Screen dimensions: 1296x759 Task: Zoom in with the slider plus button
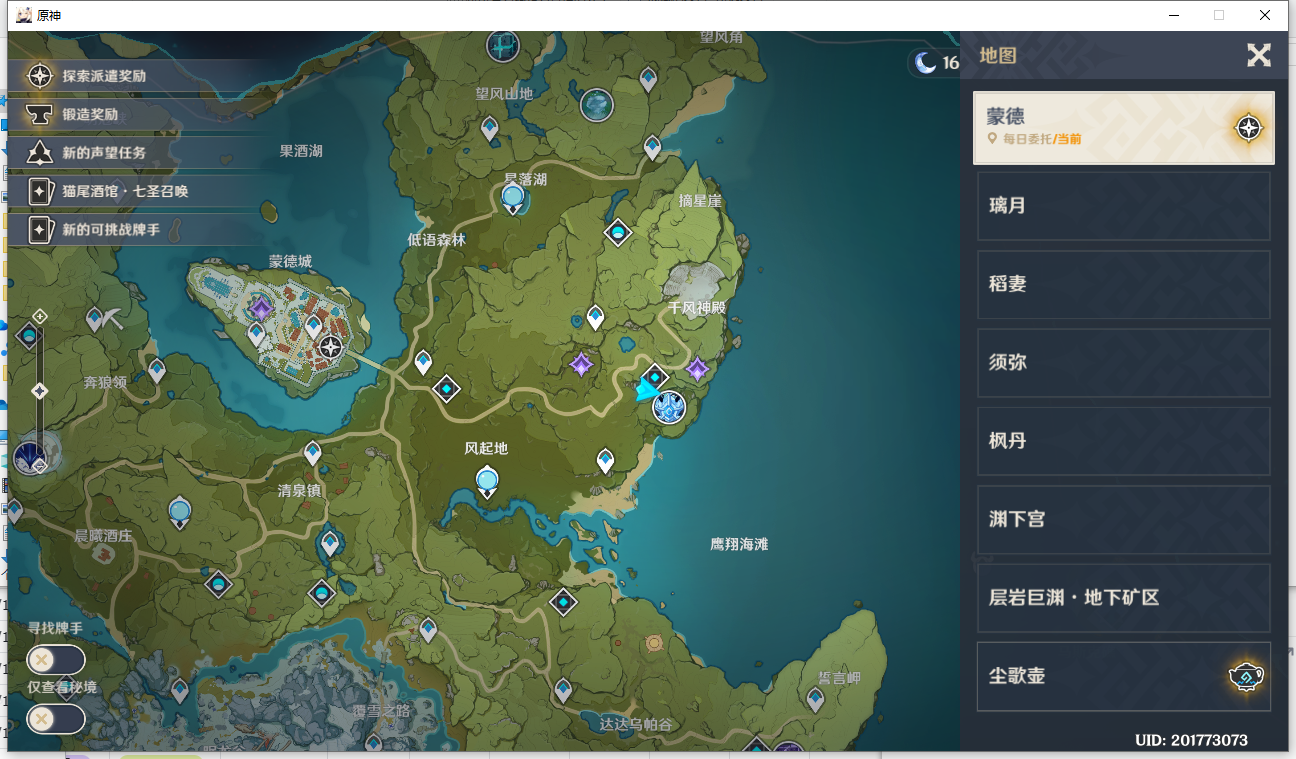(x=40, y=317)
